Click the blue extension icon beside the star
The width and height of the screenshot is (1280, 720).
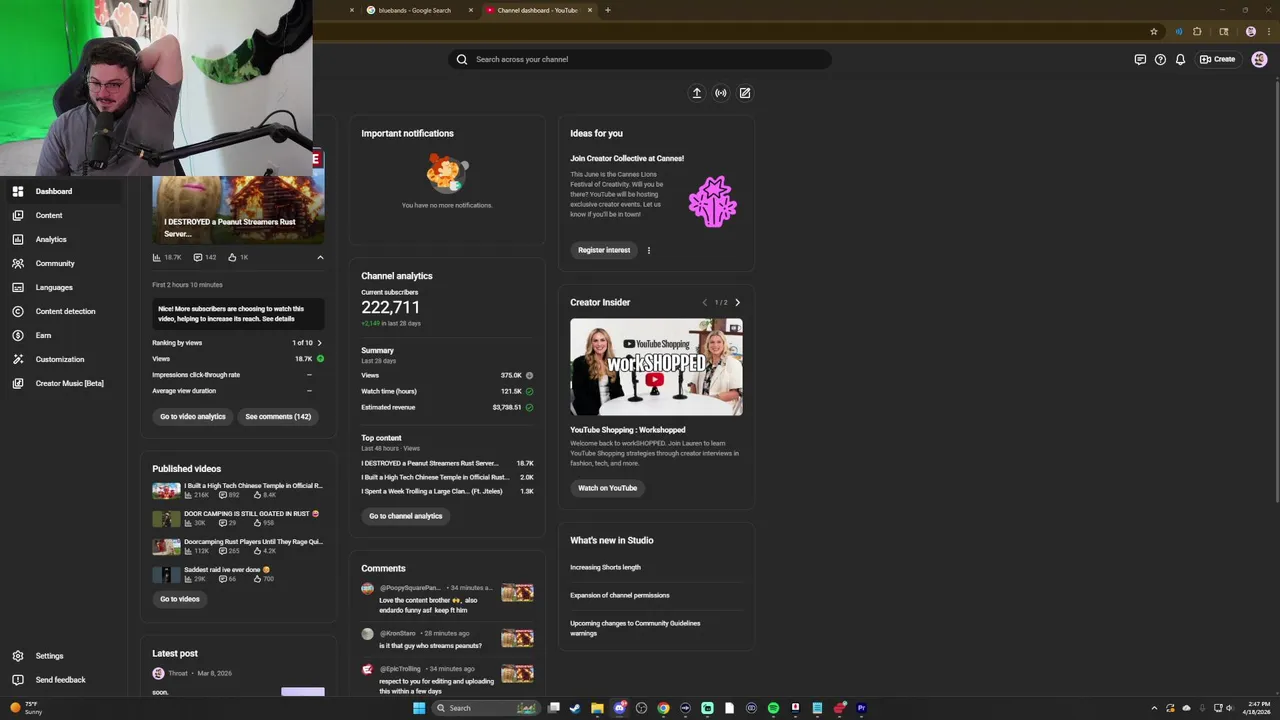tap(1178, 31)
